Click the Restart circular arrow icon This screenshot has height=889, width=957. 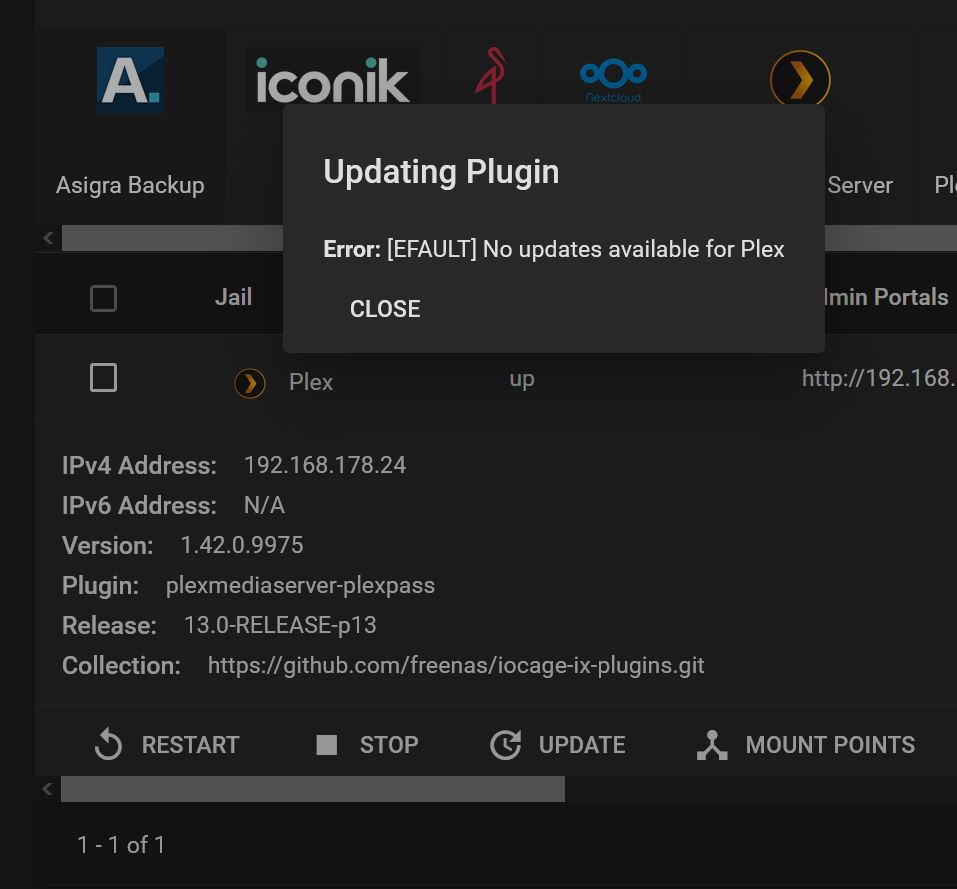point(109,744)
